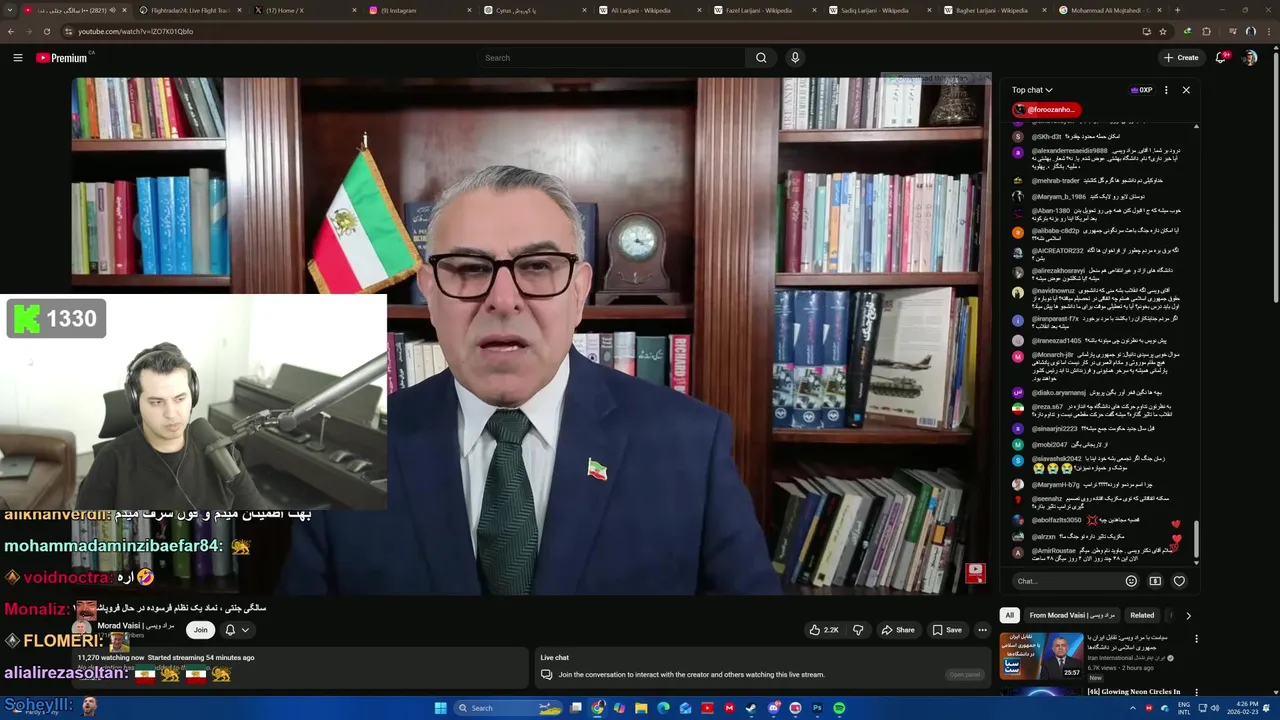Viewport: 1280px width, 720px height.
Task: Open more actions ellipsis under video
Action: point(982,630)
